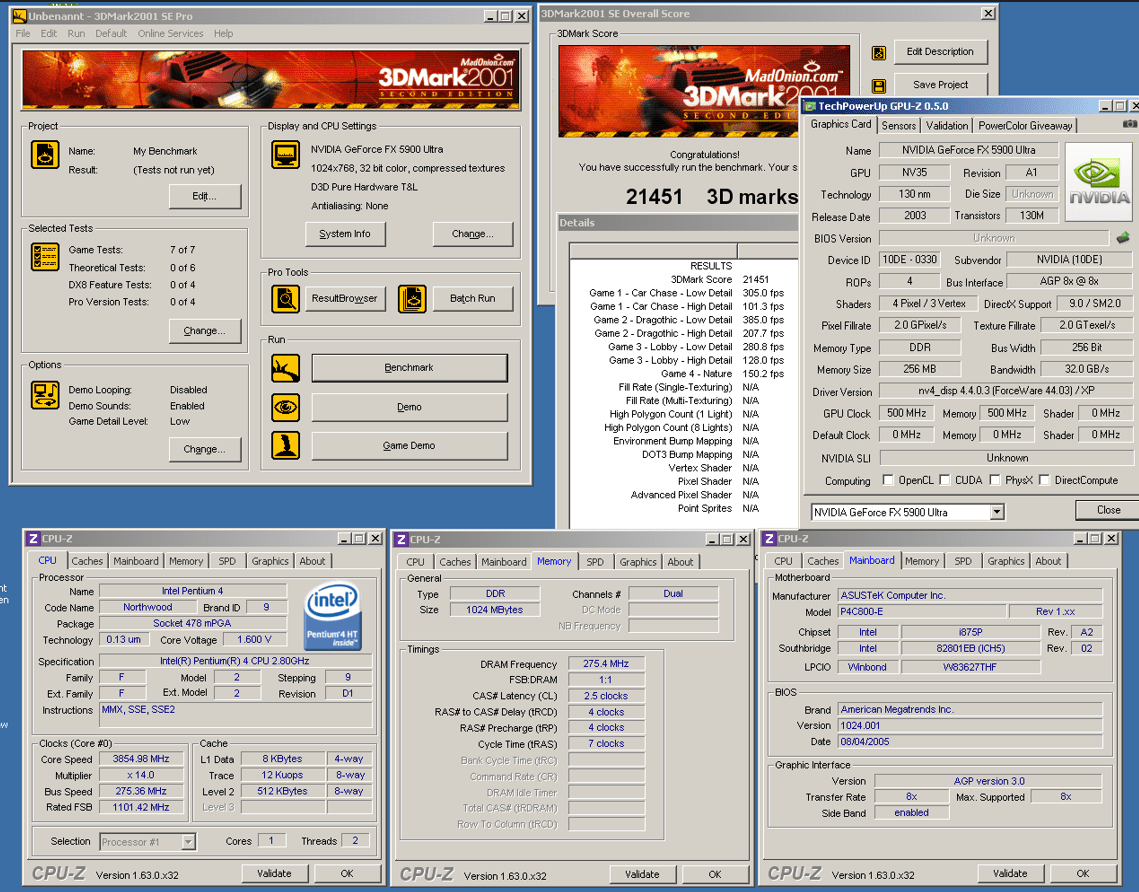Click Change button under Selected Tests
Screen dimensions: 1139x892
(x=205, y=331)
